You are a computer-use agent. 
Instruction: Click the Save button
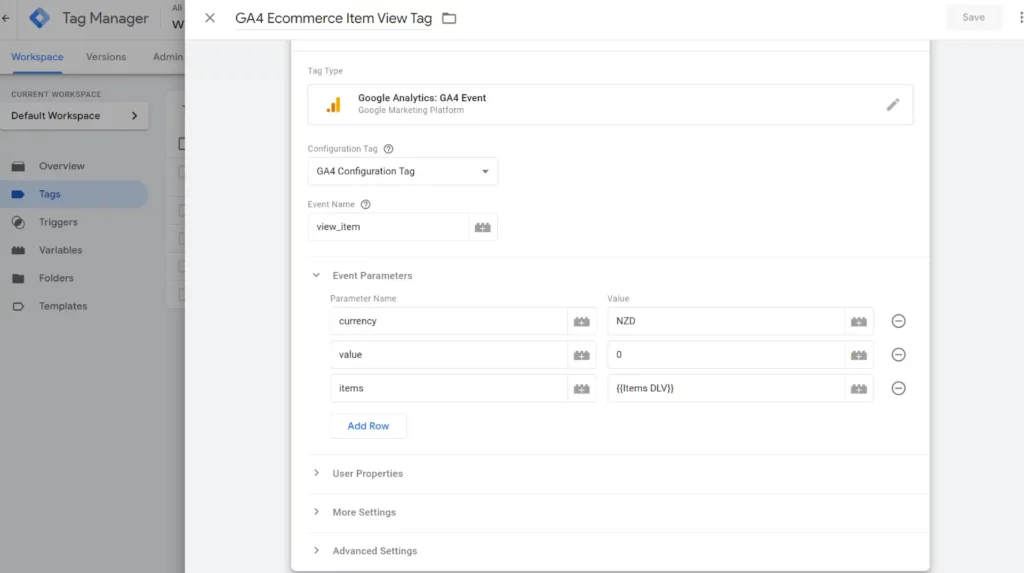(x=973, y=18)
